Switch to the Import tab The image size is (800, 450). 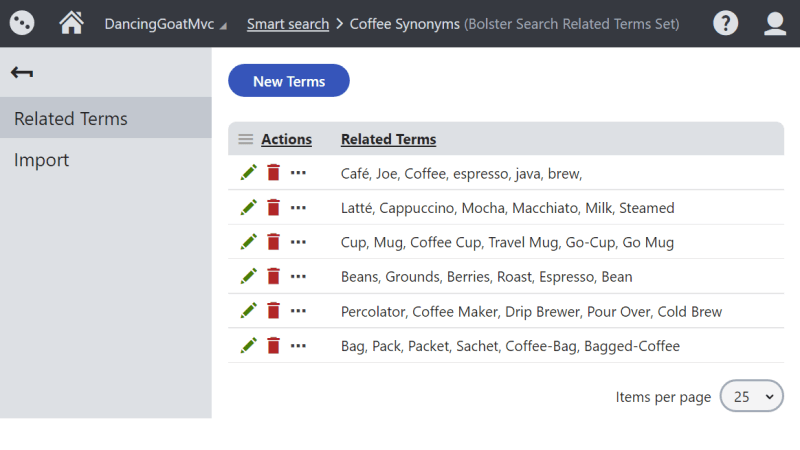pyautogui.click(x=42, y=160)
